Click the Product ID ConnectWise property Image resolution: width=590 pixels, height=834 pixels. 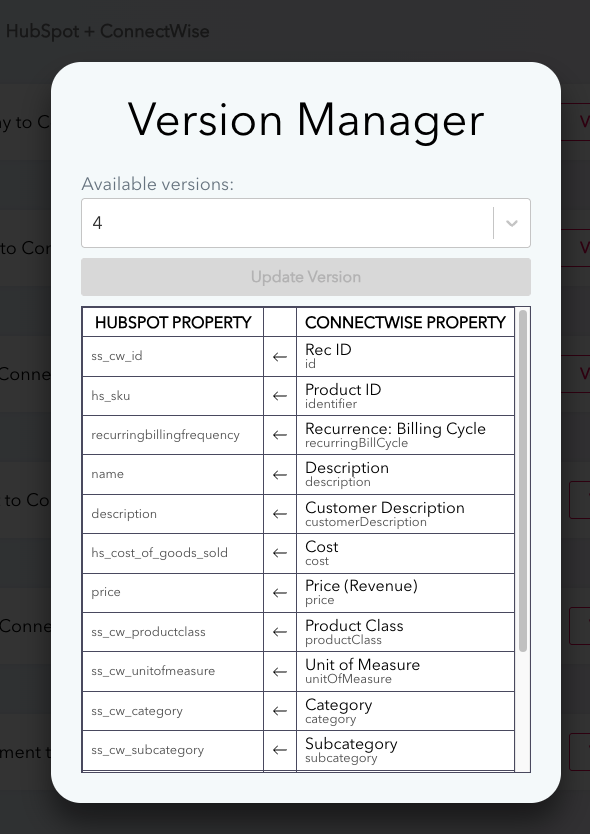coord(405,396)
